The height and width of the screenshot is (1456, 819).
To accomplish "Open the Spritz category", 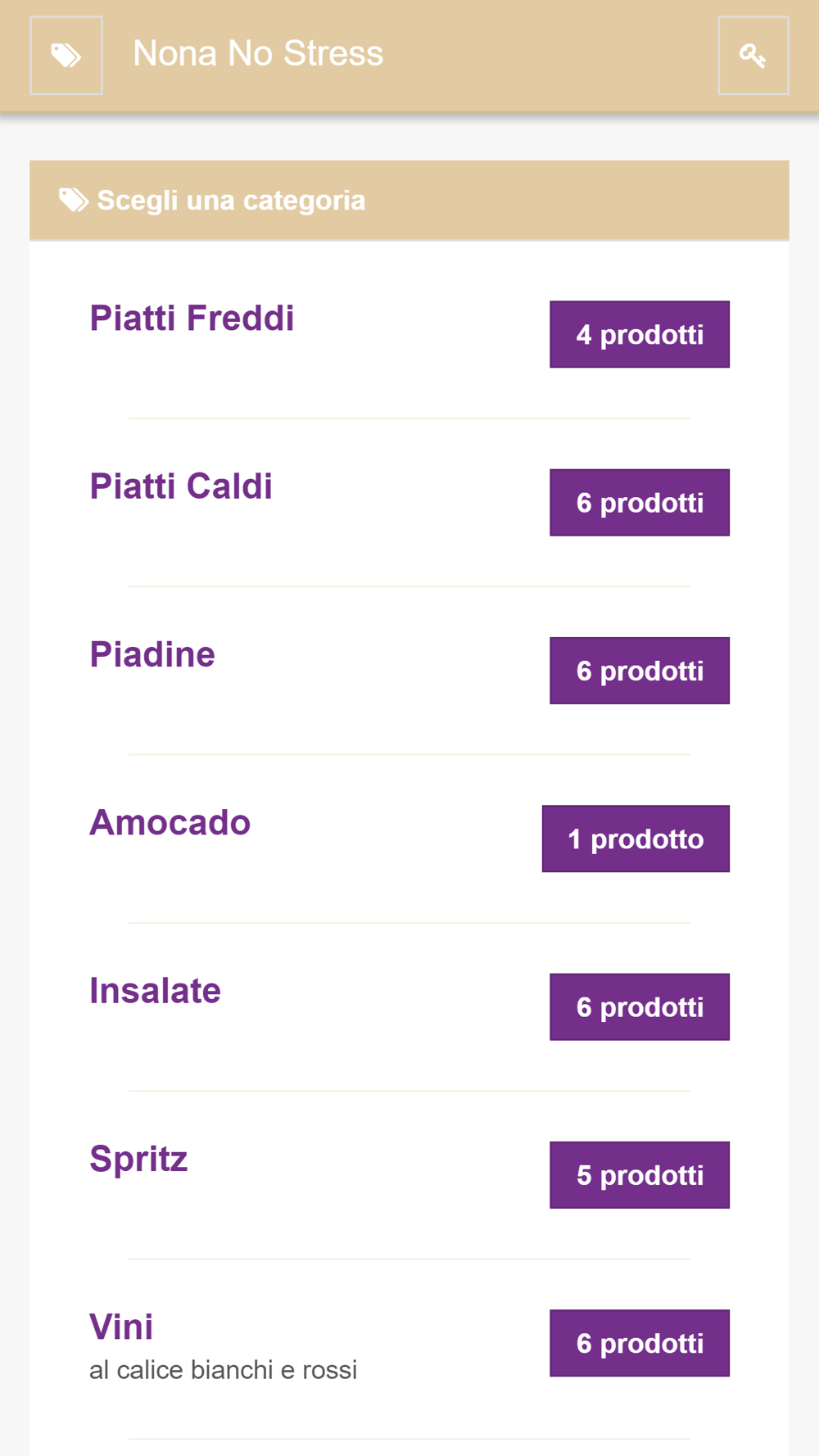I will (x=138, y=1159).
